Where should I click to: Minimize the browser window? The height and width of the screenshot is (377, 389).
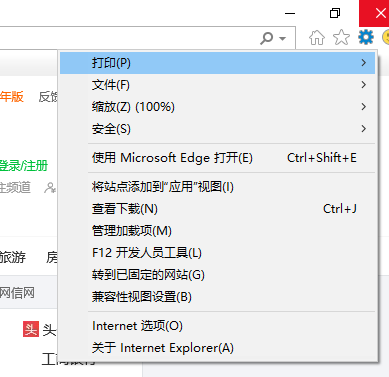click(x=290, y=13)
